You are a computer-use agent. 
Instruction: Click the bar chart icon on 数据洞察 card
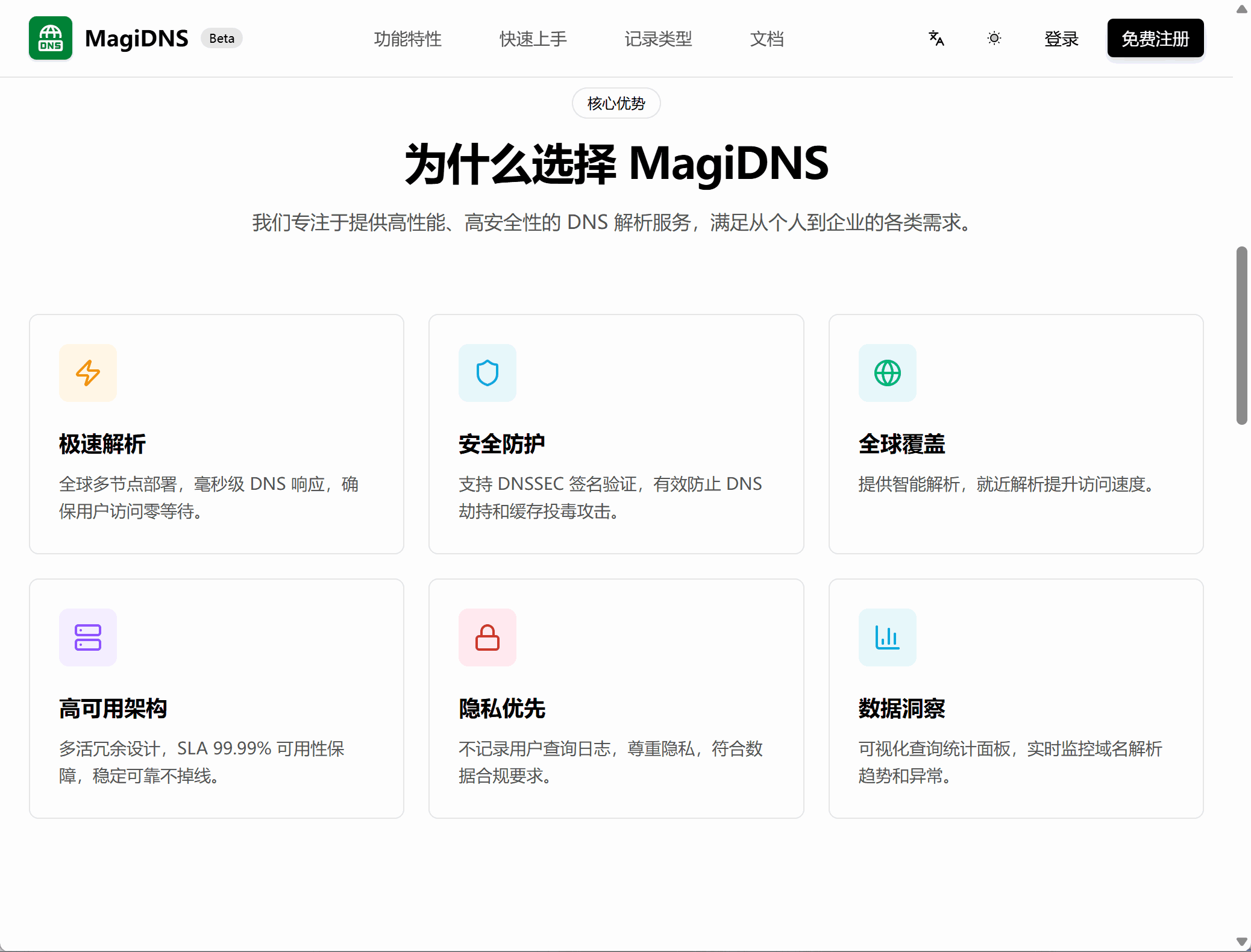(x=887, y=637)
